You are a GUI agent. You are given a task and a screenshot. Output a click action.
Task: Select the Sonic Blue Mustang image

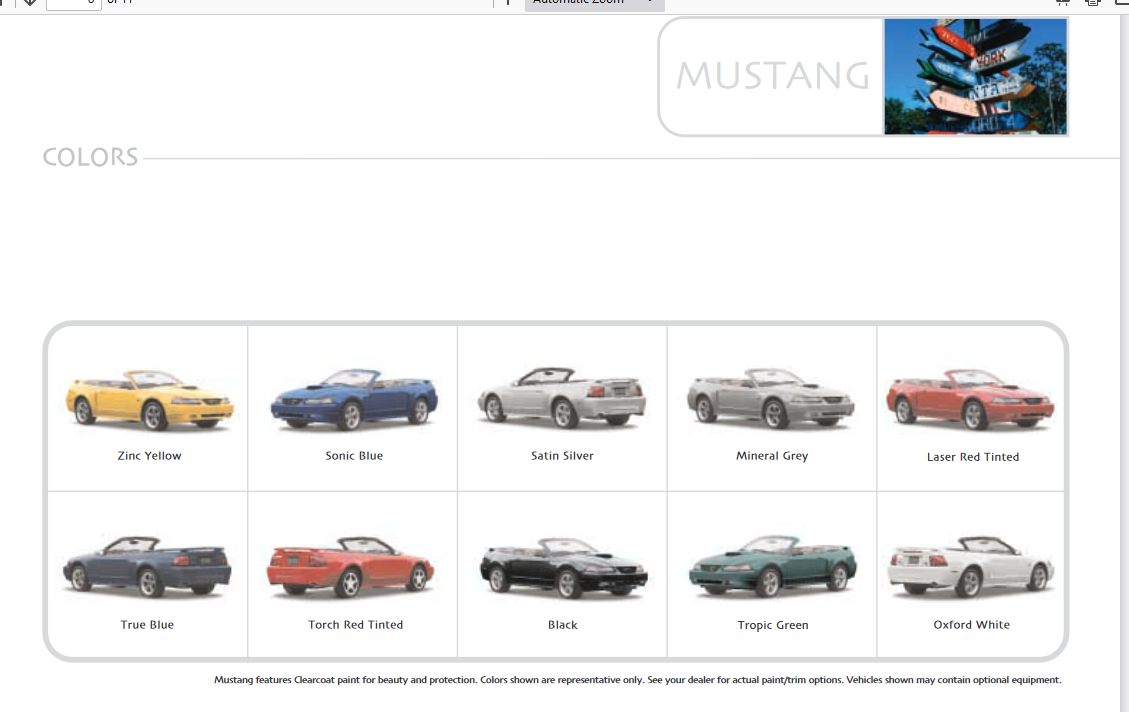[x=354, y=400]
